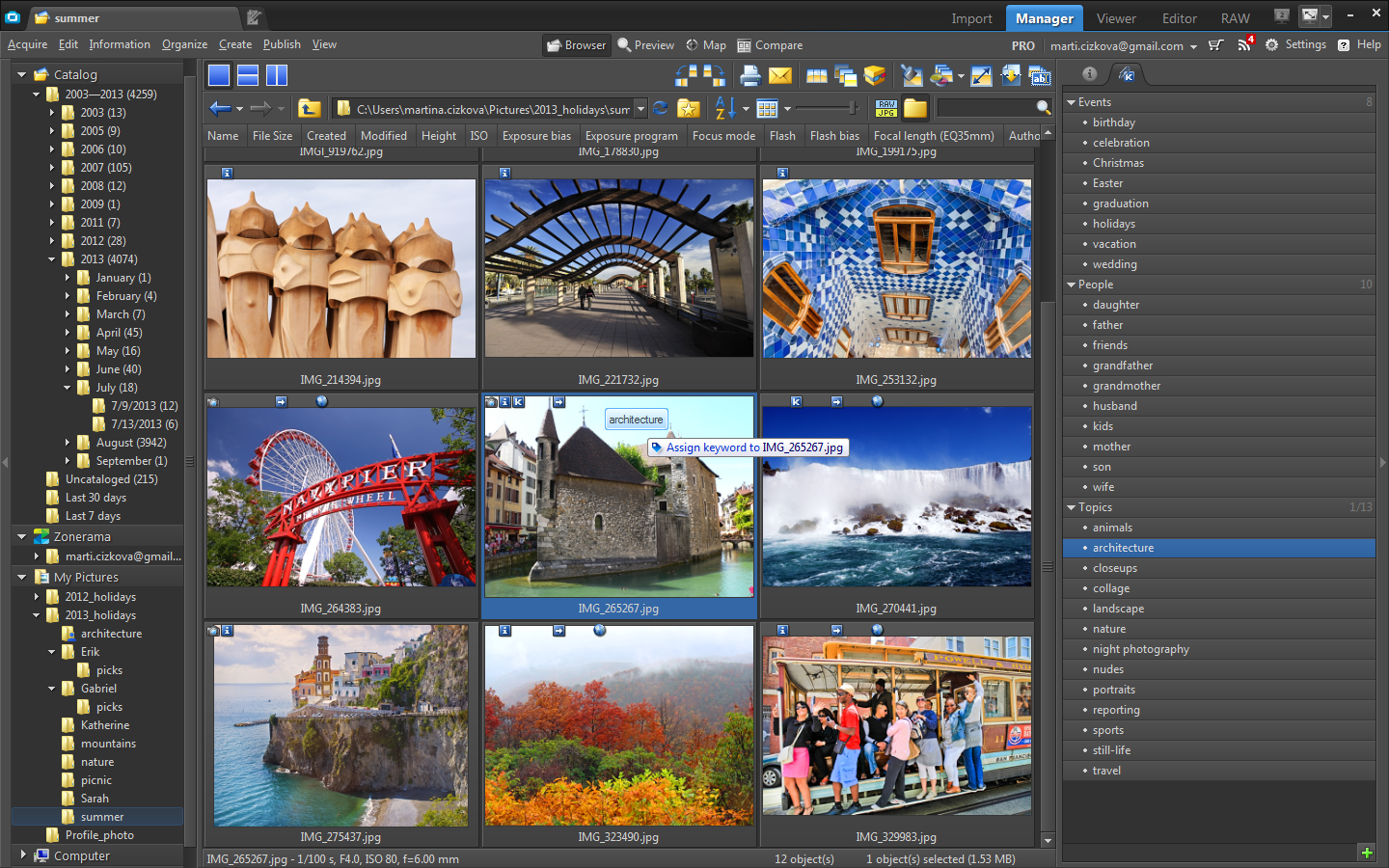This screenshot has width=1389, height=868.
Task: Click the Map mode button
Action: [706, 45]
